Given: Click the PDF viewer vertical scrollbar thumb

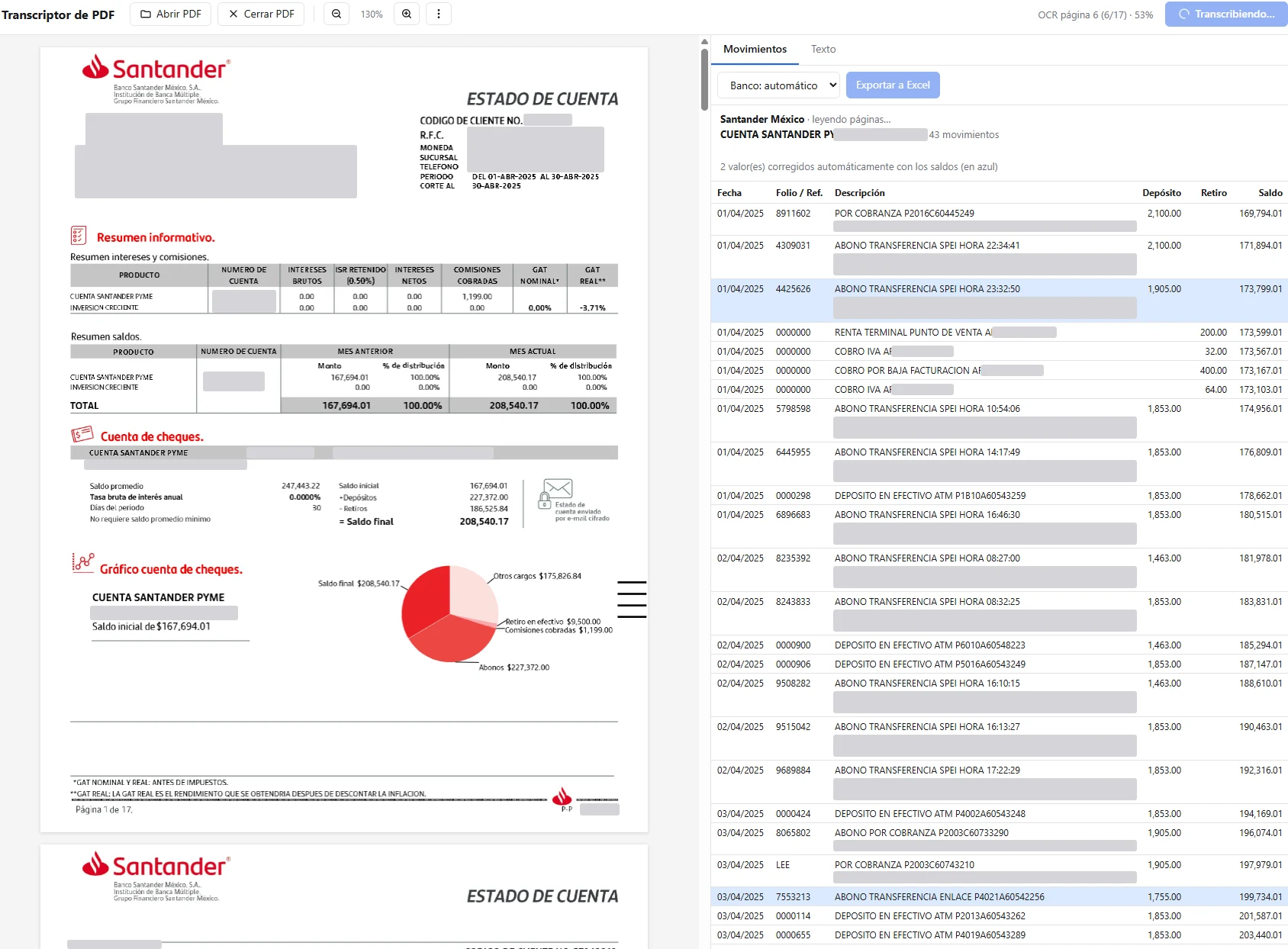Looking at the screenshot, I should coord(704,80).
